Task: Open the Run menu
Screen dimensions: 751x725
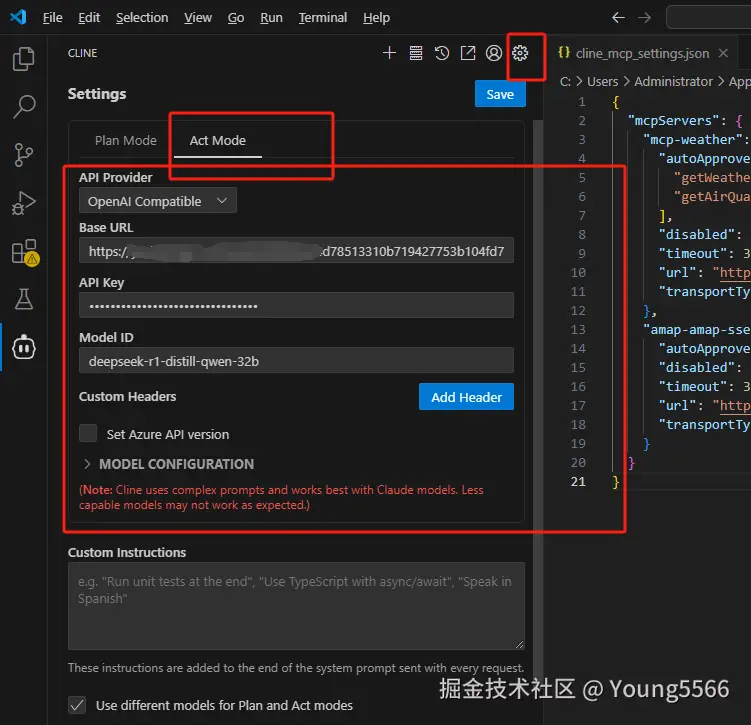Action: coord(271,18)
